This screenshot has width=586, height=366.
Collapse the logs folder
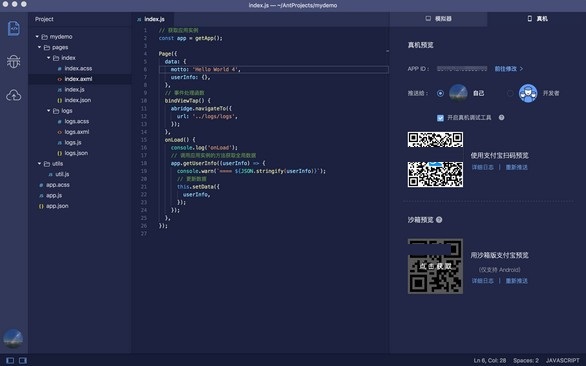click(49, 111)
